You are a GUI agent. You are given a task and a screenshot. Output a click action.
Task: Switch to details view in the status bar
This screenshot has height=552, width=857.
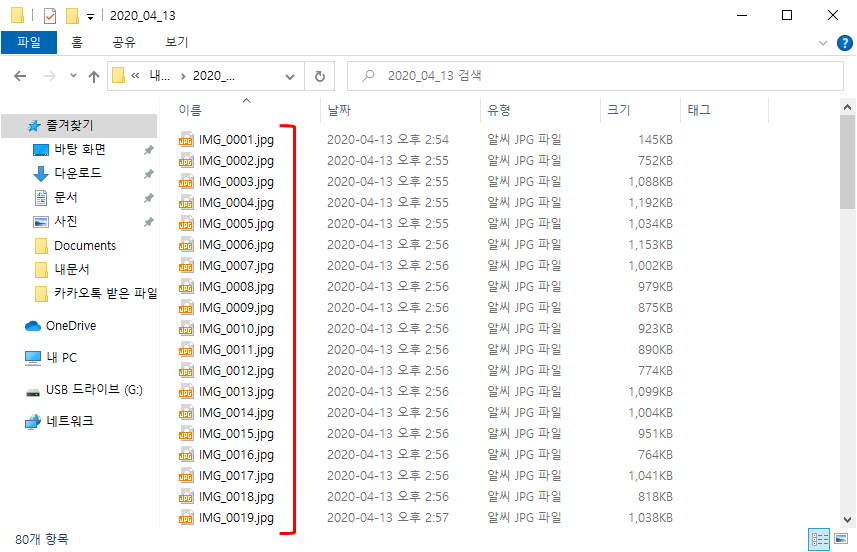(819, 539)
